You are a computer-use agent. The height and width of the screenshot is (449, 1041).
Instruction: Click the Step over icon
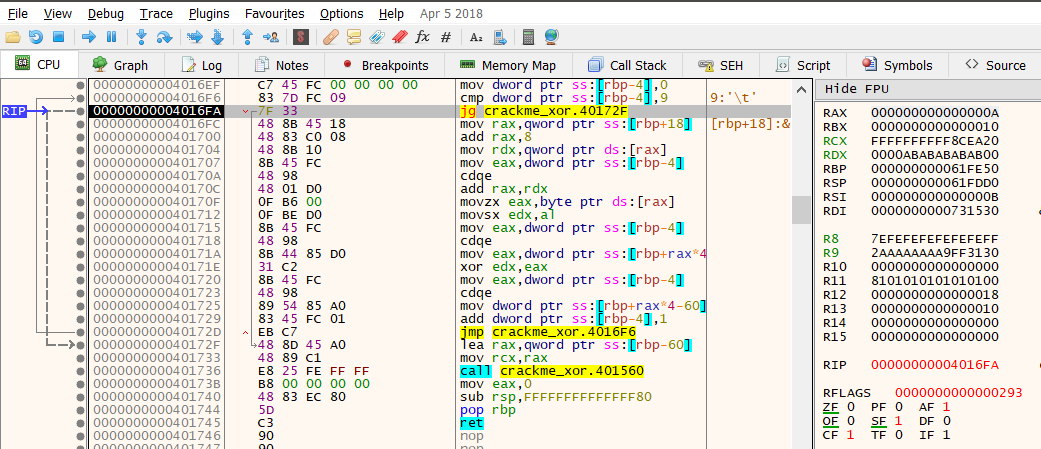click(x=166, y=37)
